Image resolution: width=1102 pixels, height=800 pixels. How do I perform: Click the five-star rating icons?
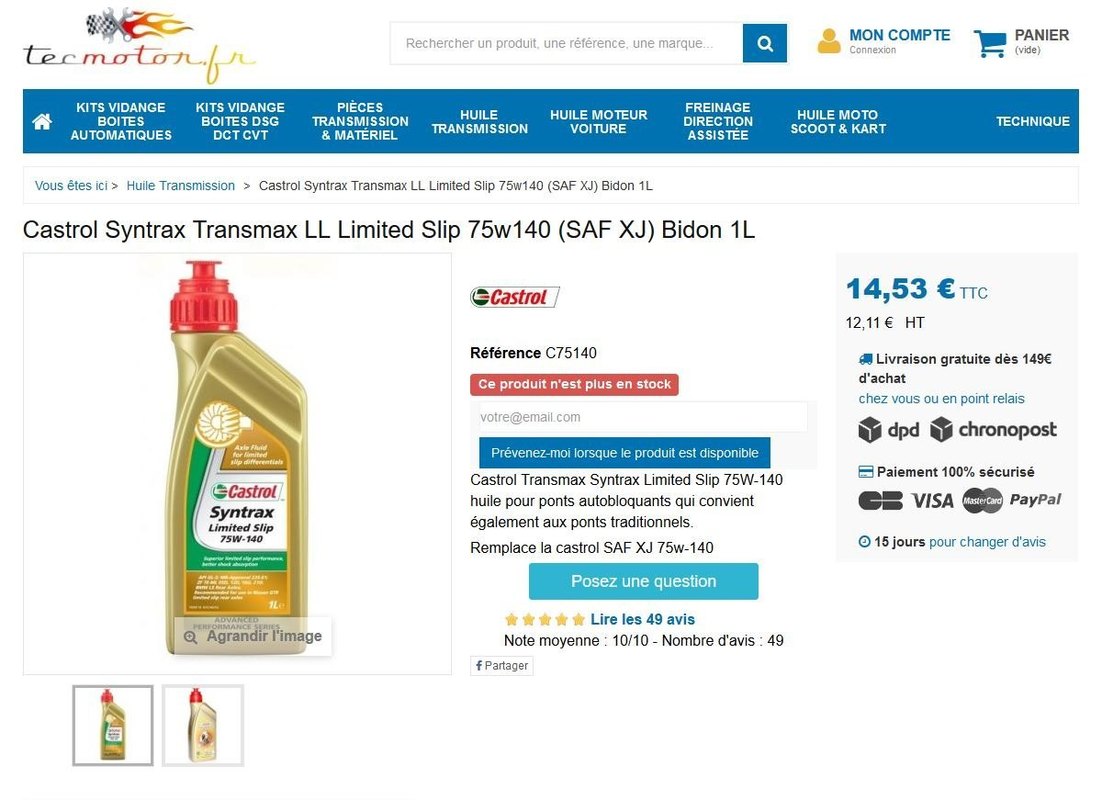click(545, 619)
